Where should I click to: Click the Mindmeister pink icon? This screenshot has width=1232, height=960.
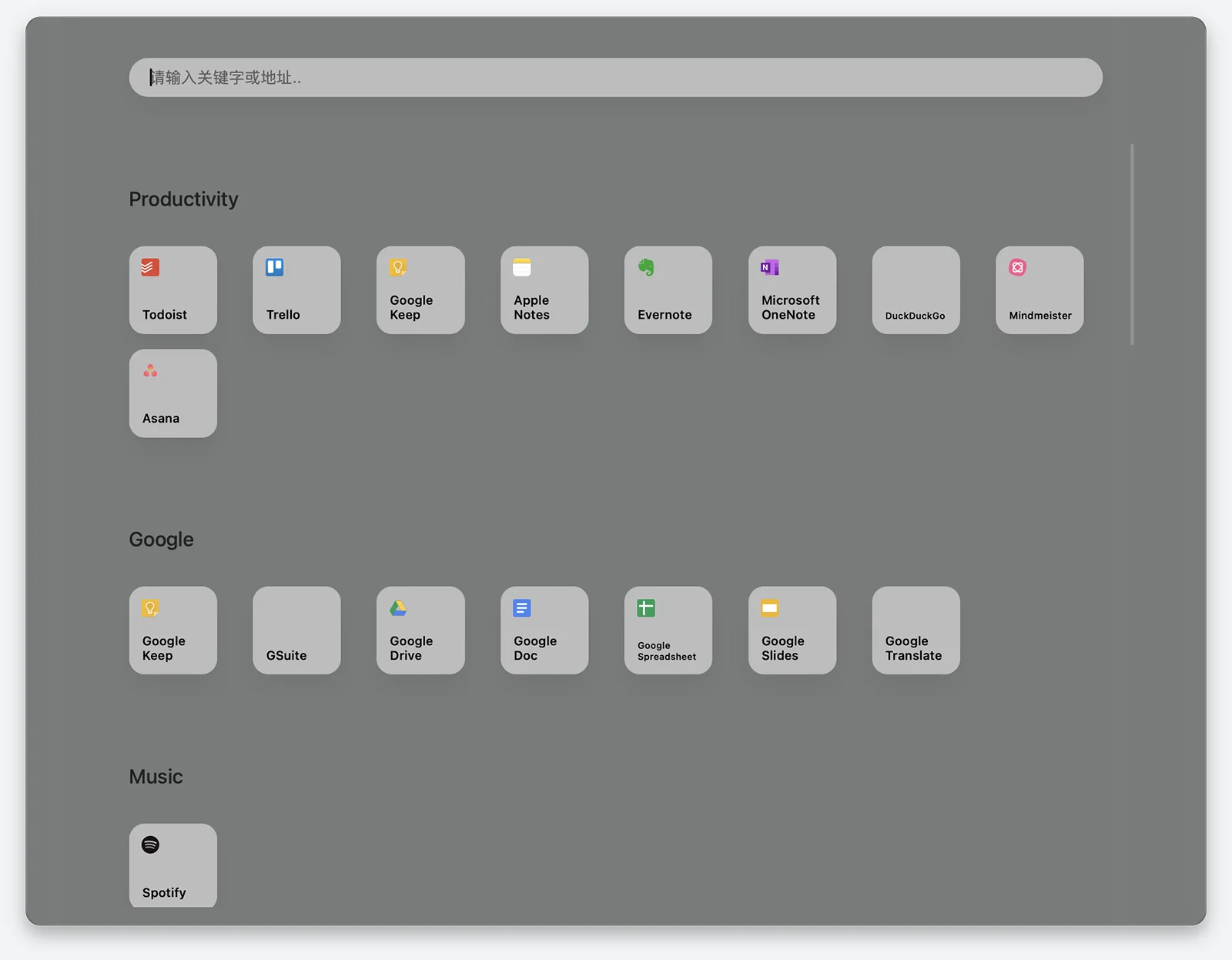(1018, 267)
